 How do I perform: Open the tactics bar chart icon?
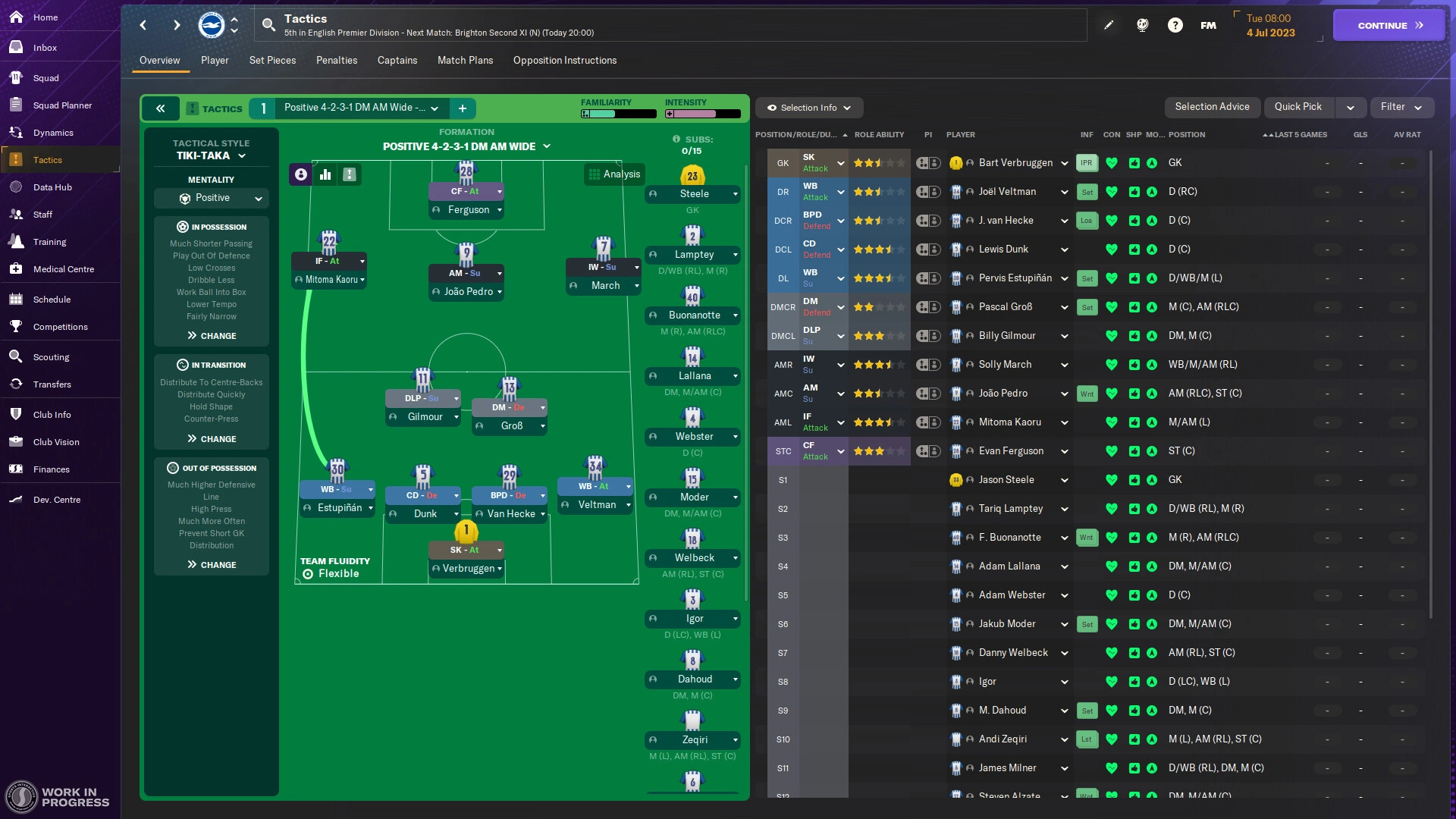click(325, 174)
